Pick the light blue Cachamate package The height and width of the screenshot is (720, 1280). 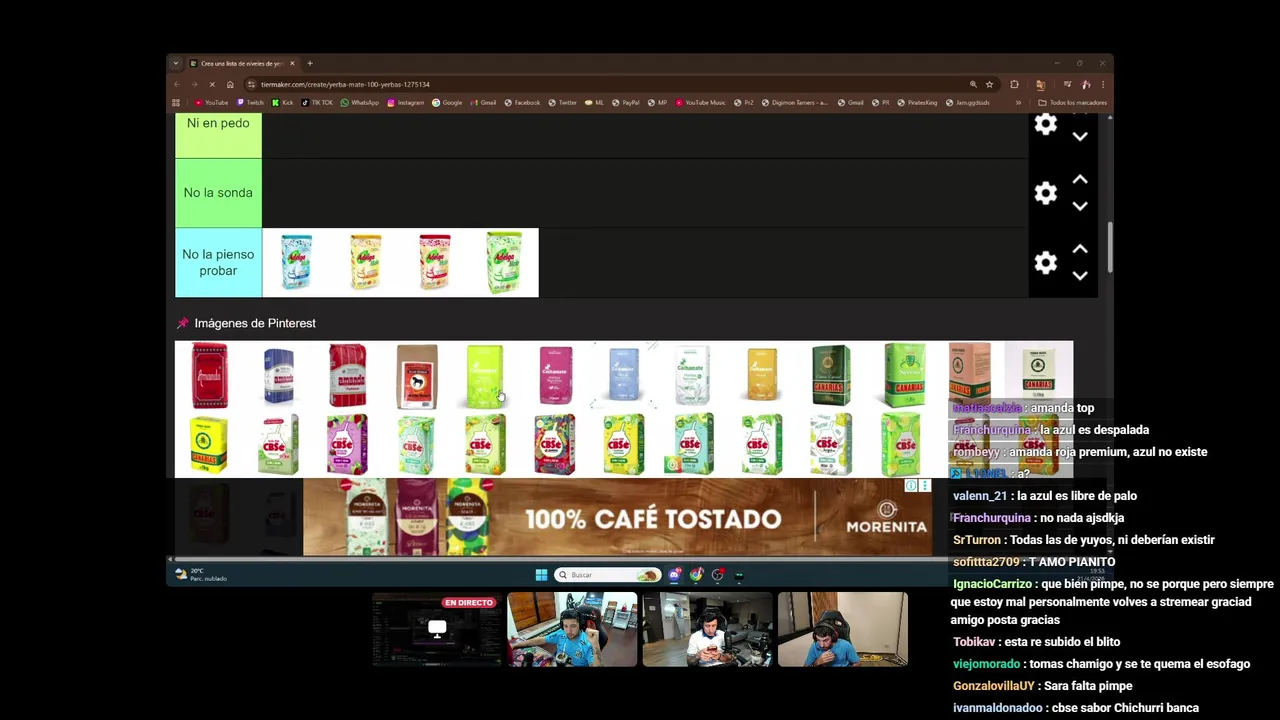tap(624, 375)
